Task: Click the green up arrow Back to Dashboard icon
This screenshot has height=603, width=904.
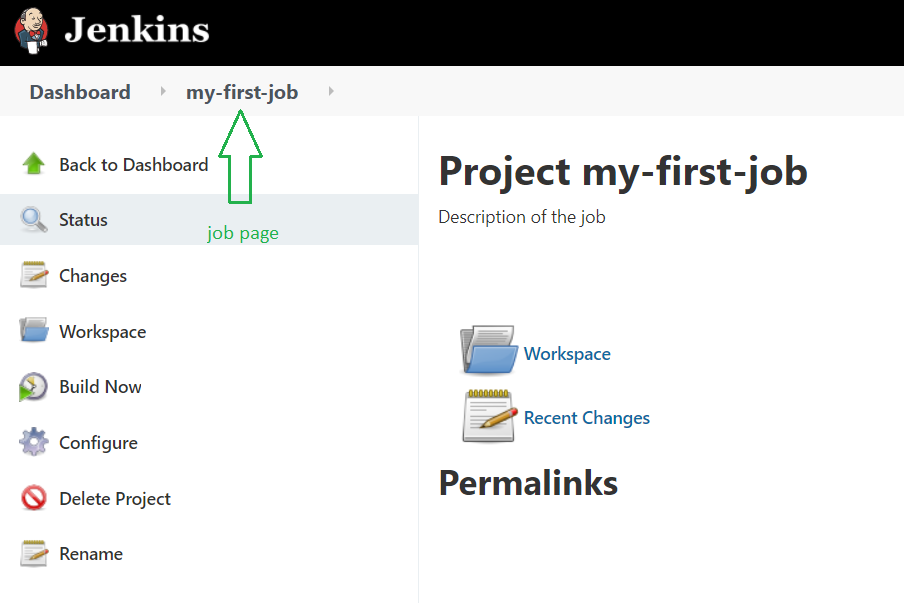Action: point(33,164)
